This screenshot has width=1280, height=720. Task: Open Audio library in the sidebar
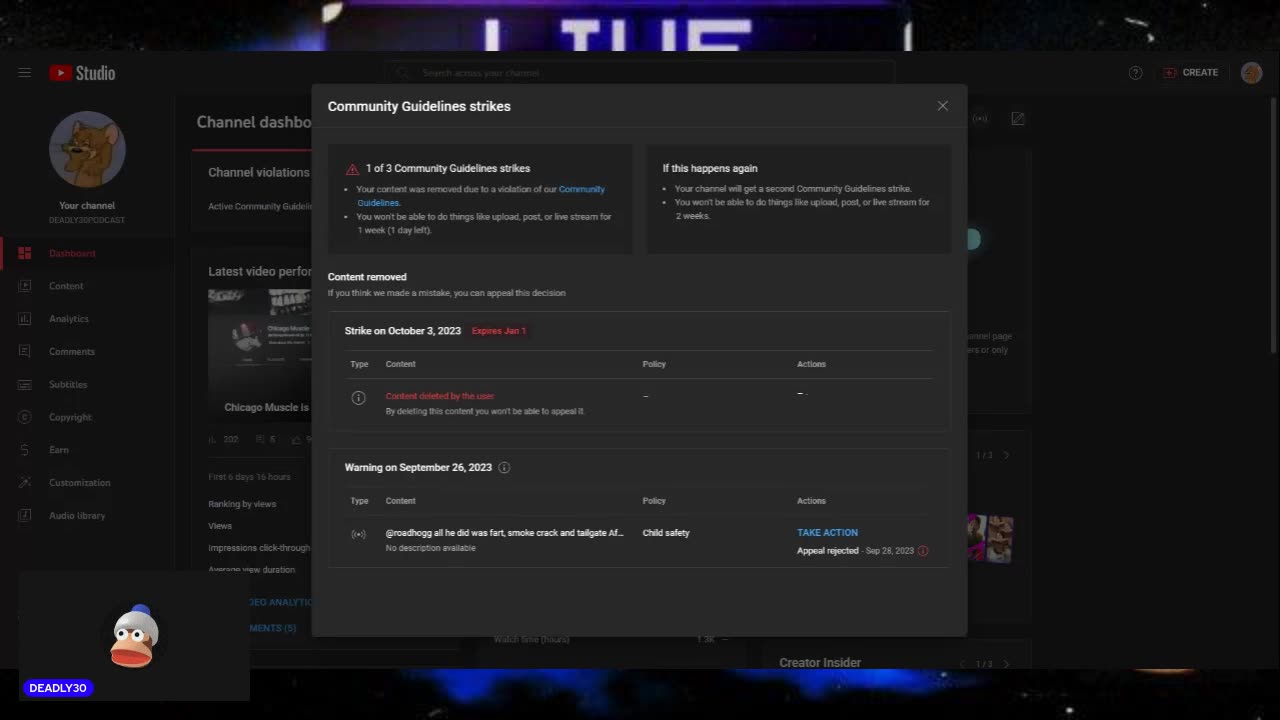pos(77,516)
